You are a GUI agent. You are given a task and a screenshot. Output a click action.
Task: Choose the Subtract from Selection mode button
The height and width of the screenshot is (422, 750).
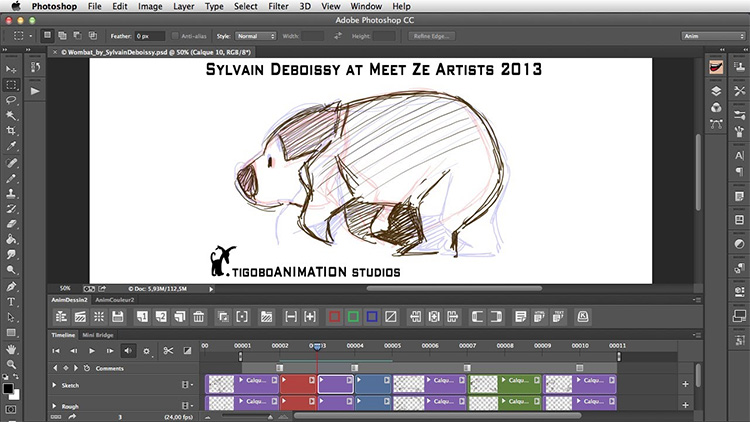pos(77,35)
